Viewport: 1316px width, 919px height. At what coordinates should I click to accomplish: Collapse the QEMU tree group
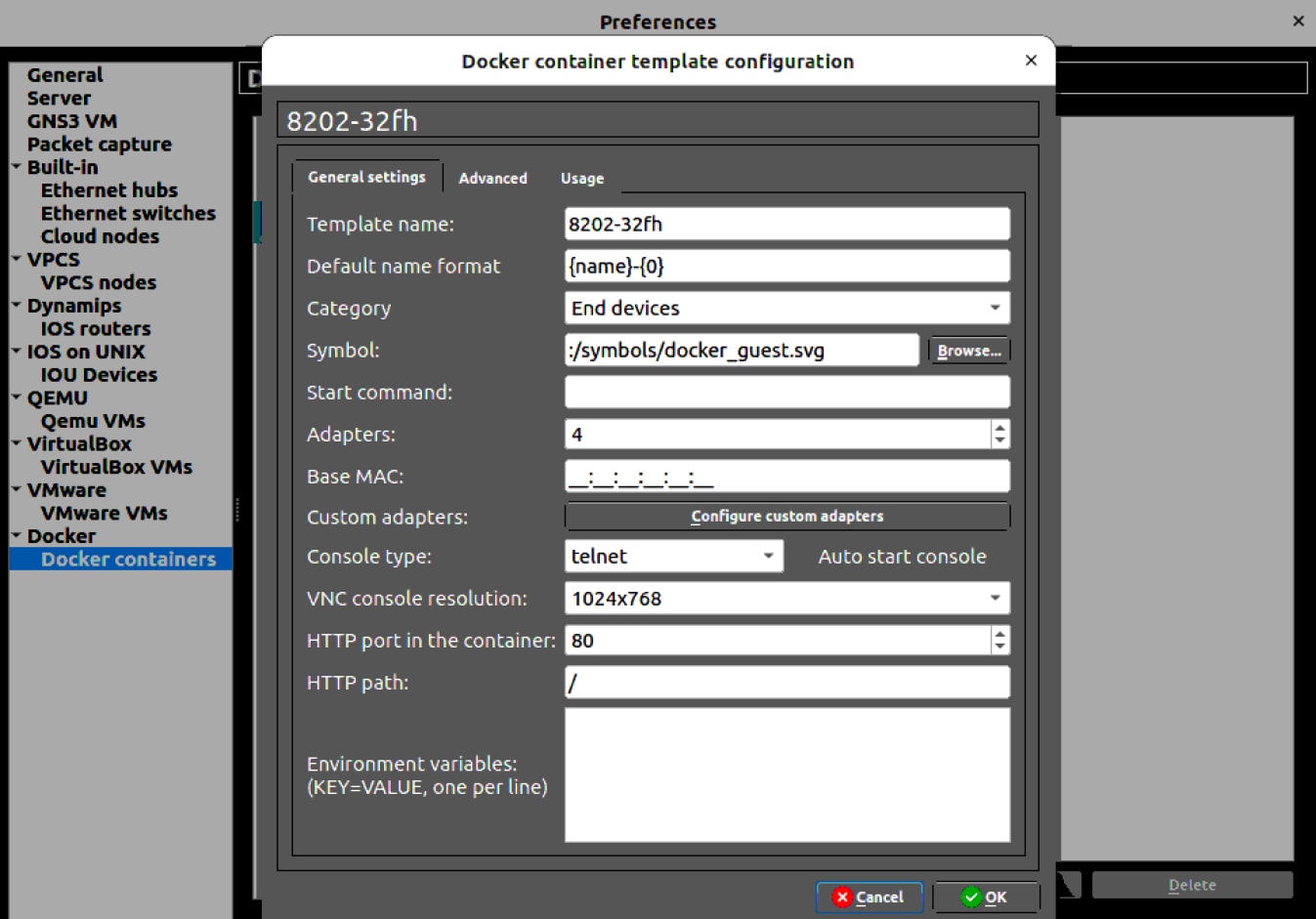click(x=17, y=397)
